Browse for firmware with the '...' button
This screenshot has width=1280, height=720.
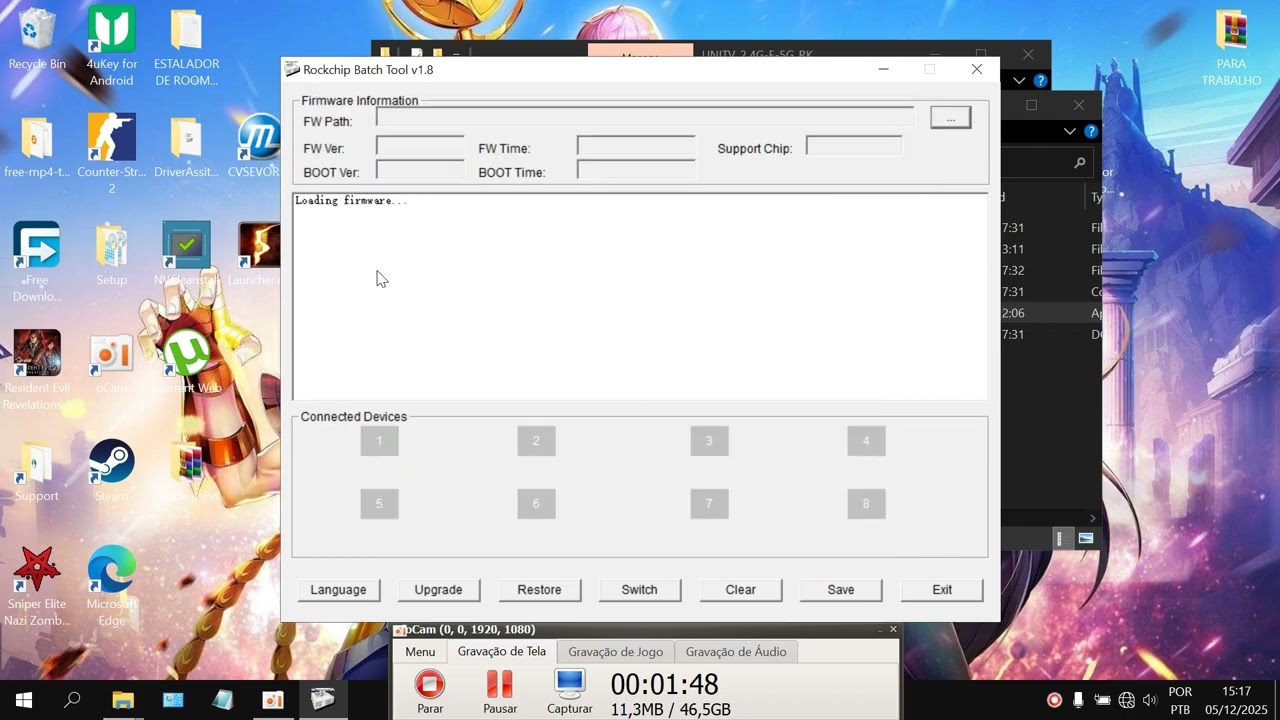click(950, 118)
